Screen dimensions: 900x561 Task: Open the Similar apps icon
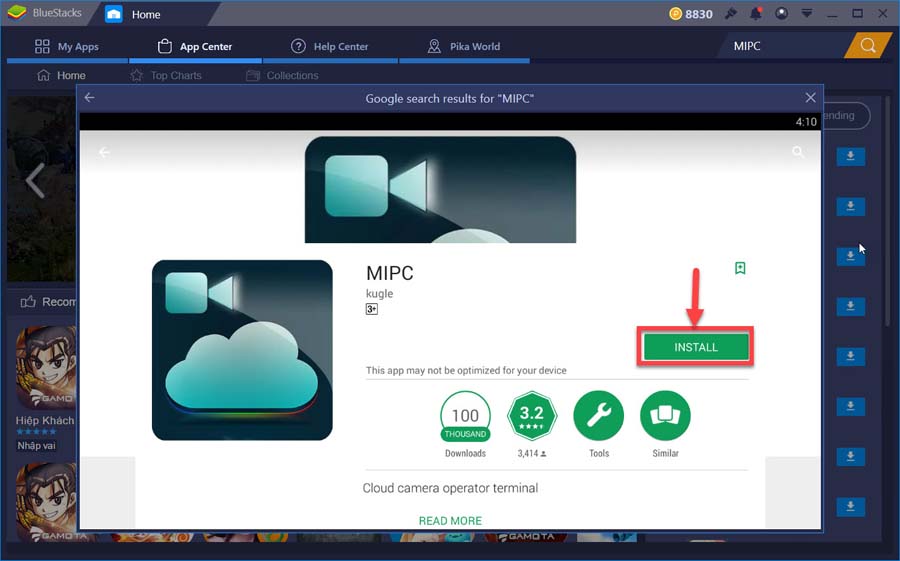click(x=665, y=416)
